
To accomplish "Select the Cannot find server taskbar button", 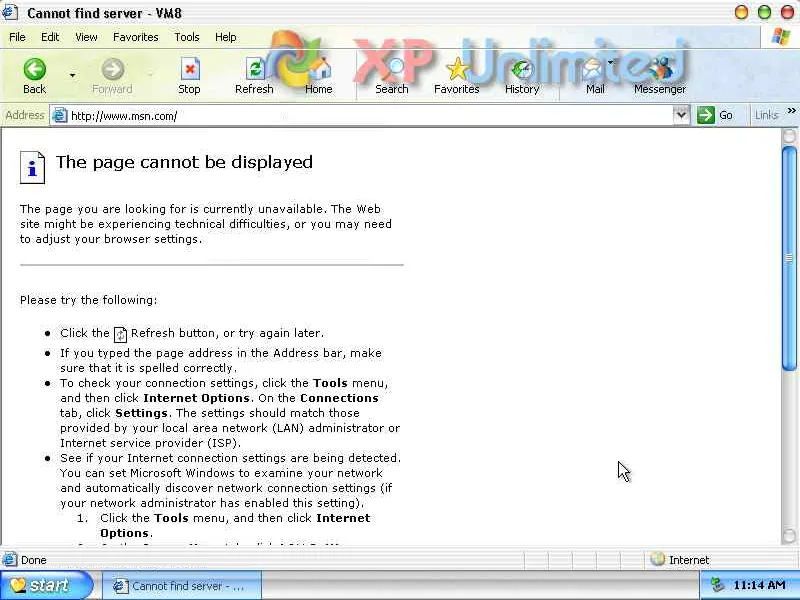I will [182, 586].
